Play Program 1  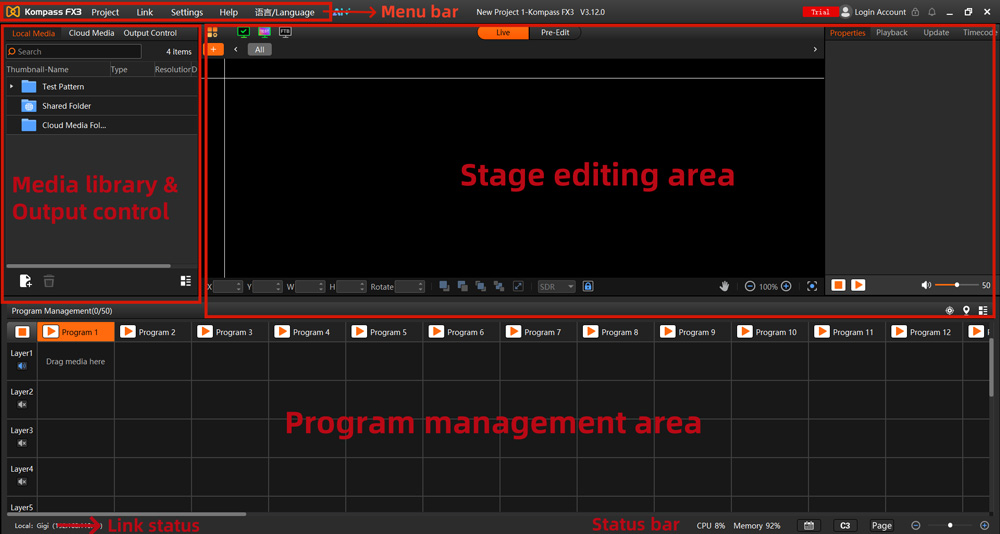[51, 332]
